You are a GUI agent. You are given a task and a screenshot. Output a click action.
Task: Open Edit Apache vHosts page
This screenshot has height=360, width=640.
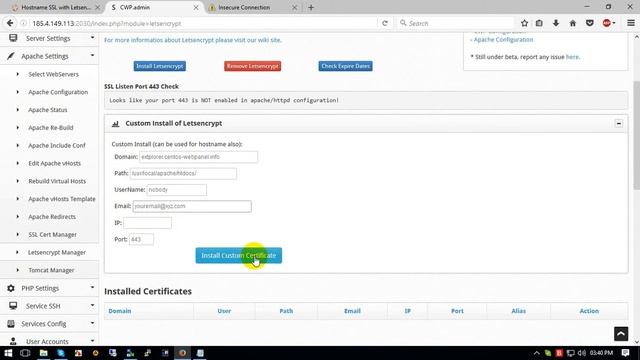(54, 163)
